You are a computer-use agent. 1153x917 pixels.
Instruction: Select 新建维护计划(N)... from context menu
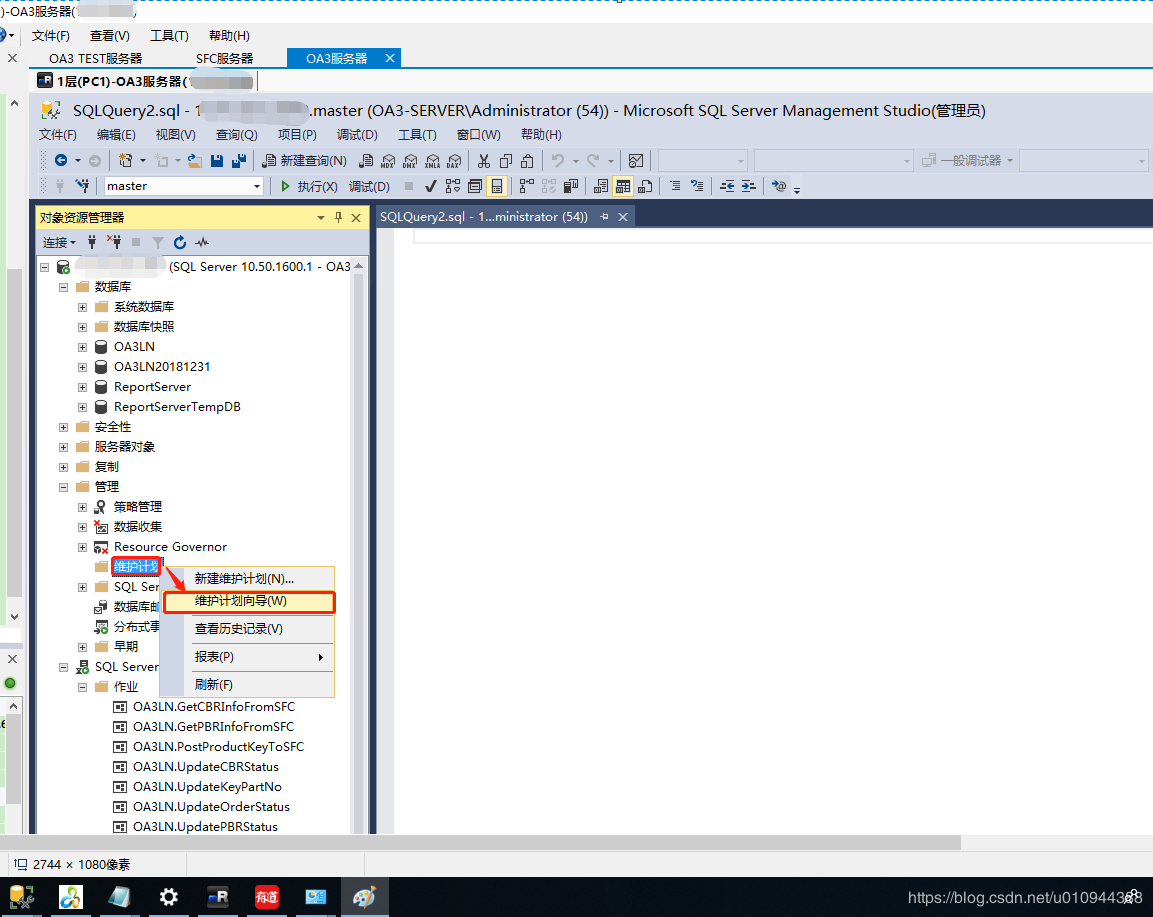(x=249, y=579)
